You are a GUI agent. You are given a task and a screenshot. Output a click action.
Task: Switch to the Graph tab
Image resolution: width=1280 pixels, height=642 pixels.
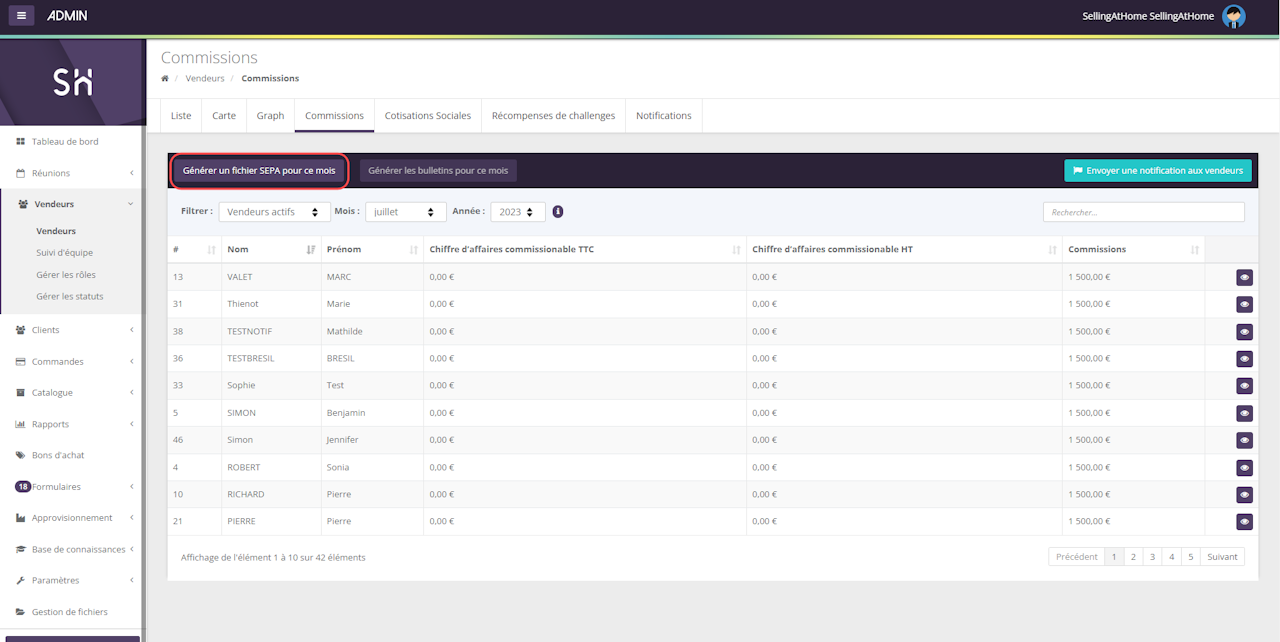(x=270, y=116)
